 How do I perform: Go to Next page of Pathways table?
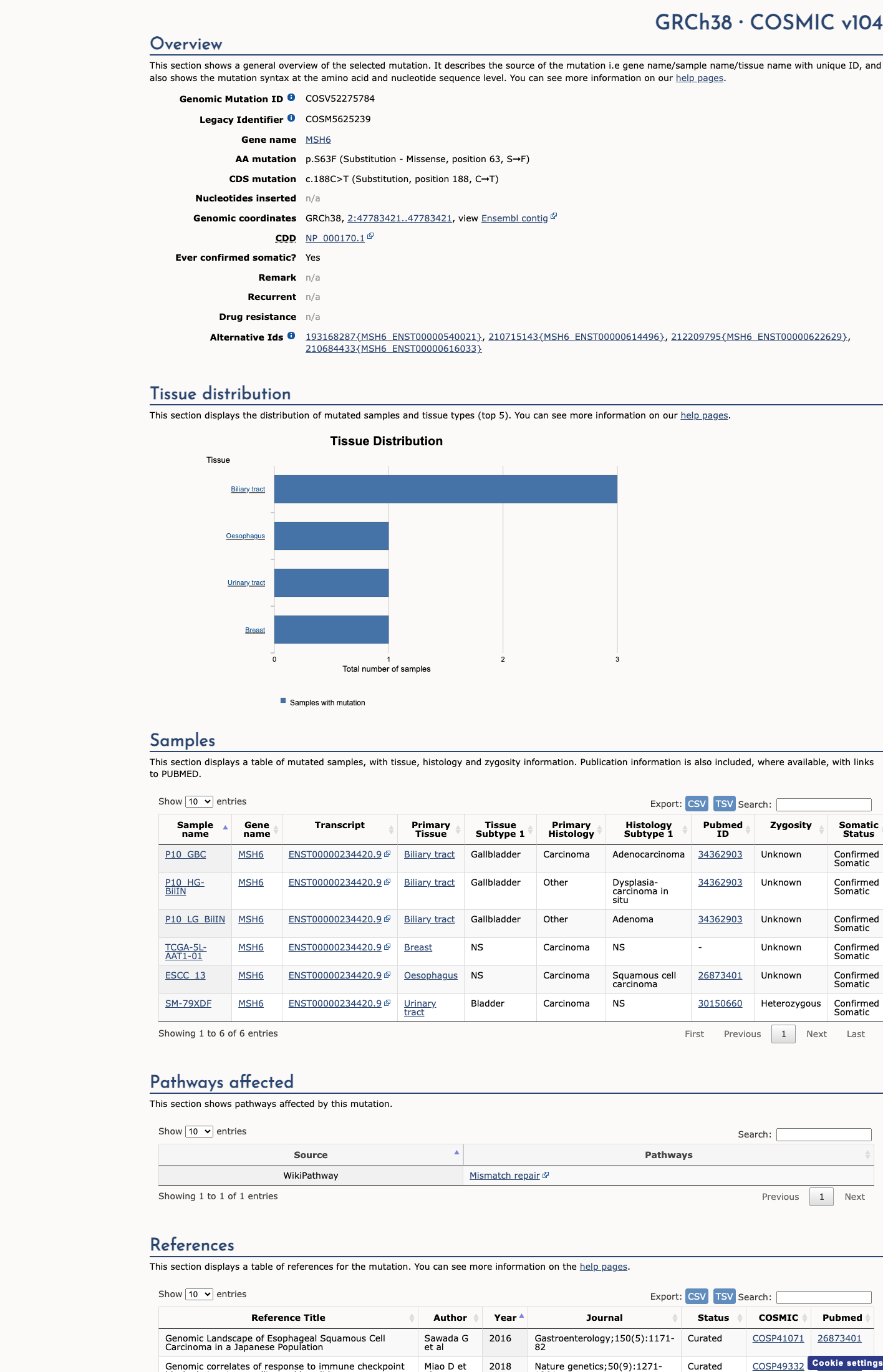coord(854,1197)
